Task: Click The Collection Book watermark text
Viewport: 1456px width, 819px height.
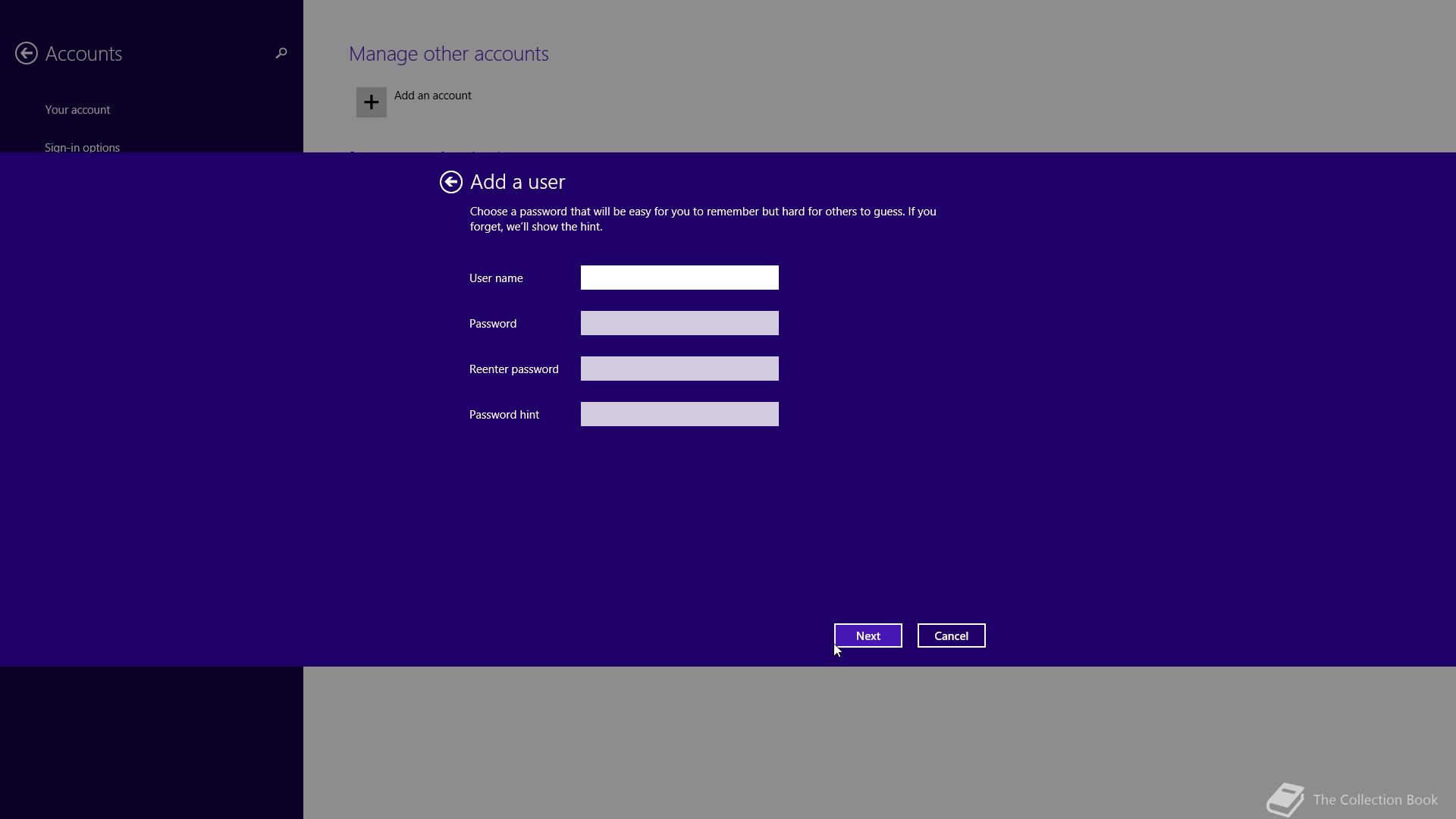Action: [1375, 800]
